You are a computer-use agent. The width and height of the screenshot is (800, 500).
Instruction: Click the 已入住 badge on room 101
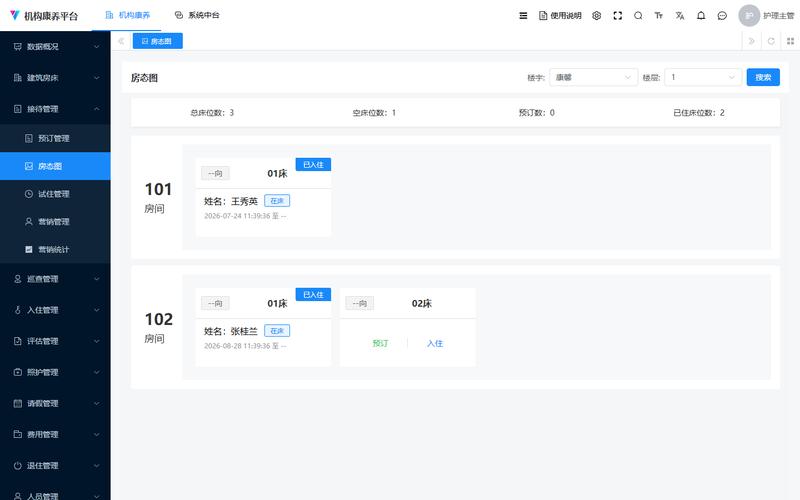[x=313, y=165]
